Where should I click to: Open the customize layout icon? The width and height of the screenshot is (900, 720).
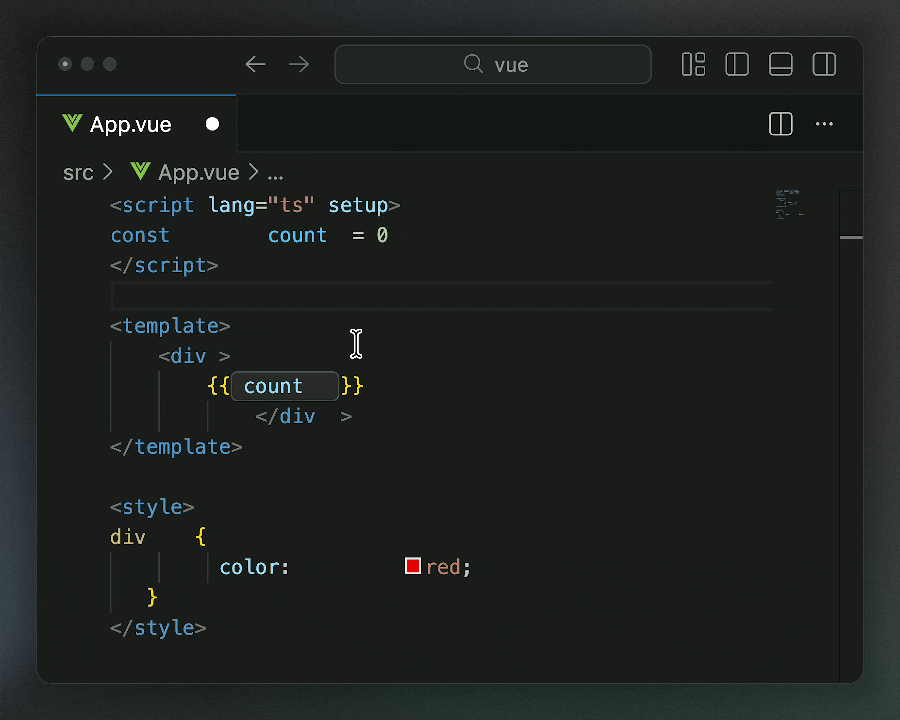click(x=693, y=65)
